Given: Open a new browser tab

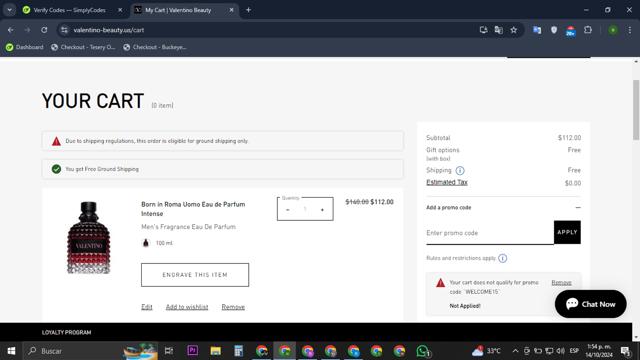Looking at the screenshot, I should tap(248, 10).
